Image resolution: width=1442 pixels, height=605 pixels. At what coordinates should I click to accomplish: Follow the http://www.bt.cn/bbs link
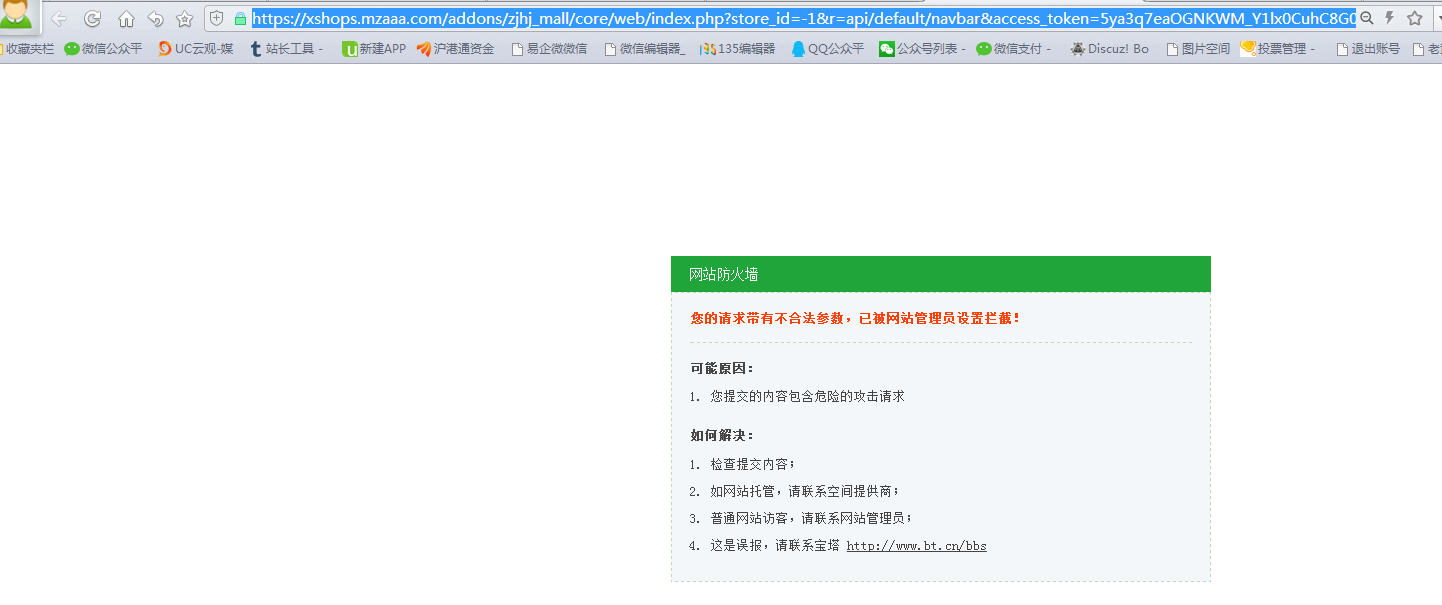pos(916,546)
